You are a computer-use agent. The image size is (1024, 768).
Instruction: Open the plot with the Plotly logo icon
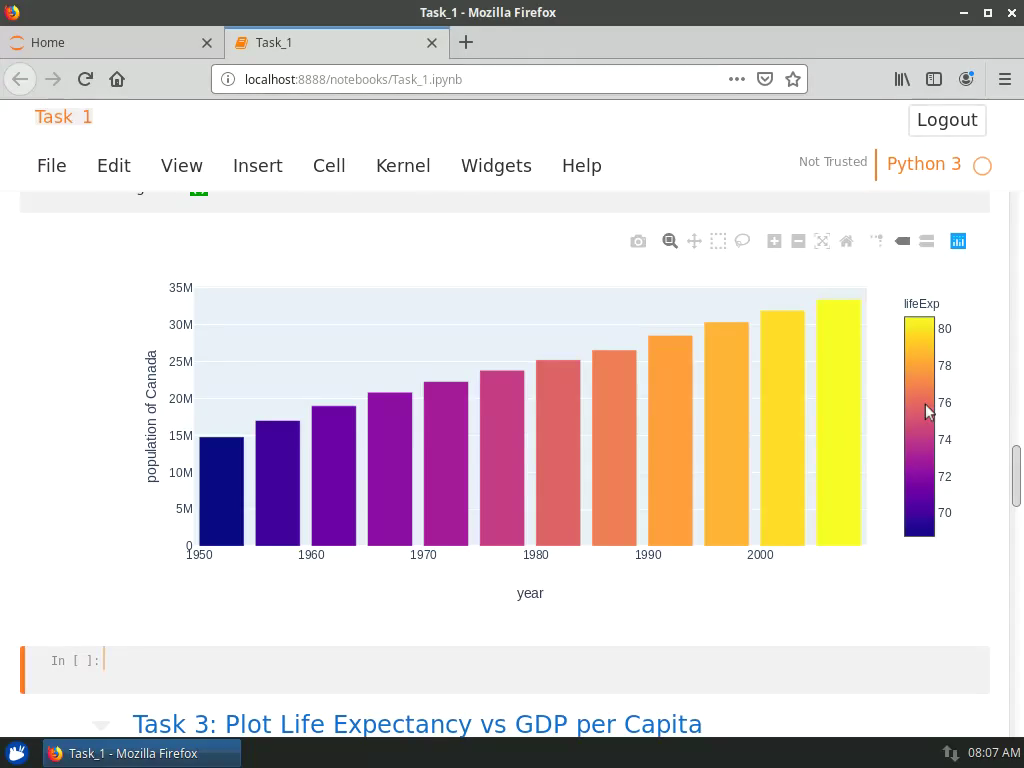click(958, 241)
